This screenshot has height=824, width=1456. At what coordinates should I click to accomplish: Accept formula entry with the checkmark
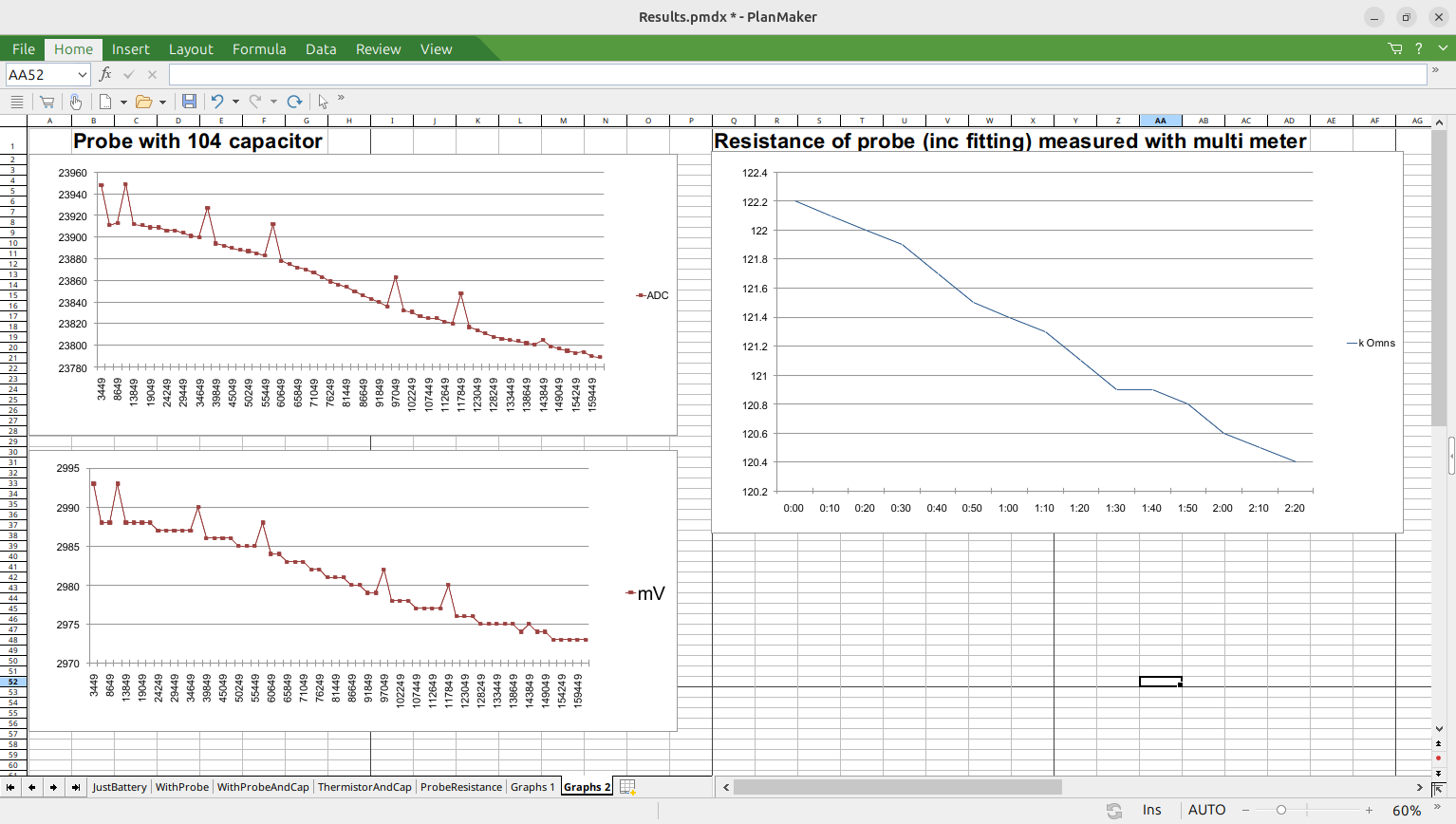(x=129, y=74)
